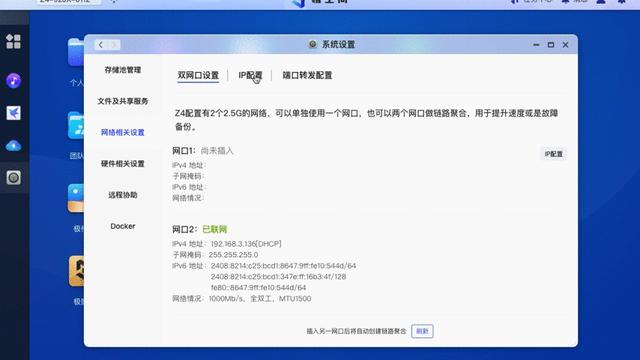The width and height of the screenshot is (640, 360).
Task: Select the 双网口设置 tab
Action: [x=198, y=76]
